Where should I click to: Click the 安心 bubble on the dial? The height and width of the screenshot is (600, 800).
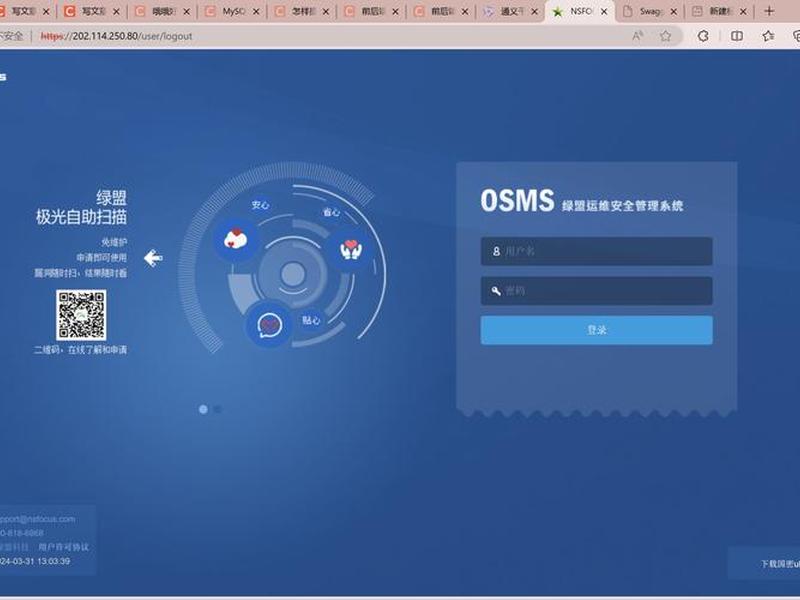[260, 205]
